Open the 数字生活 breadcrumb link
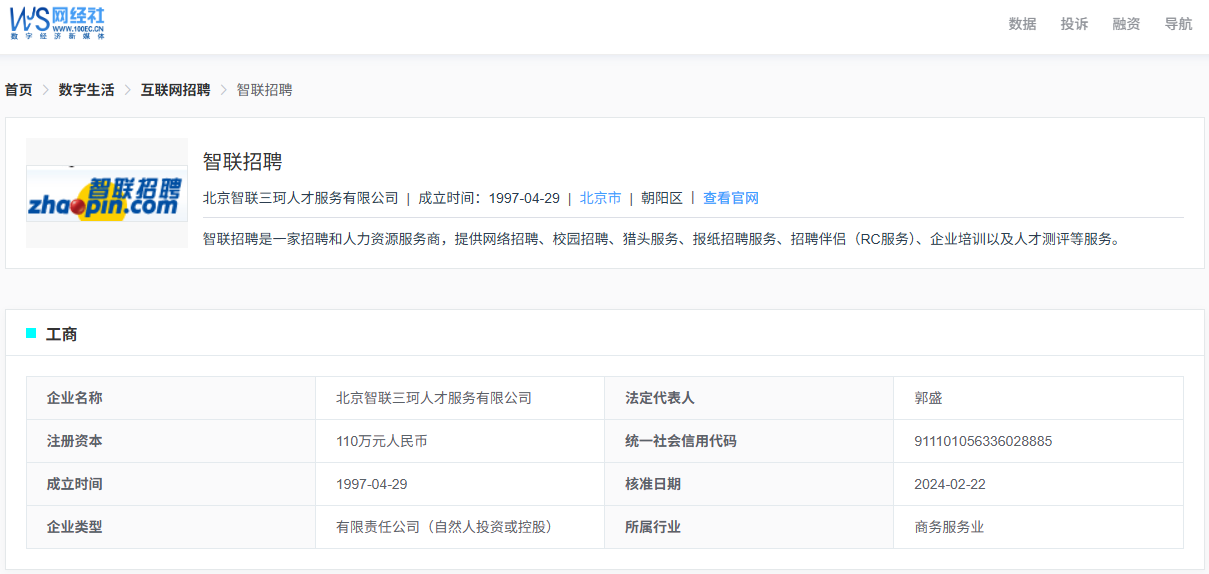Image resolution: width=1209 pixels, height=574 pixels. click(x=86, y=90)
